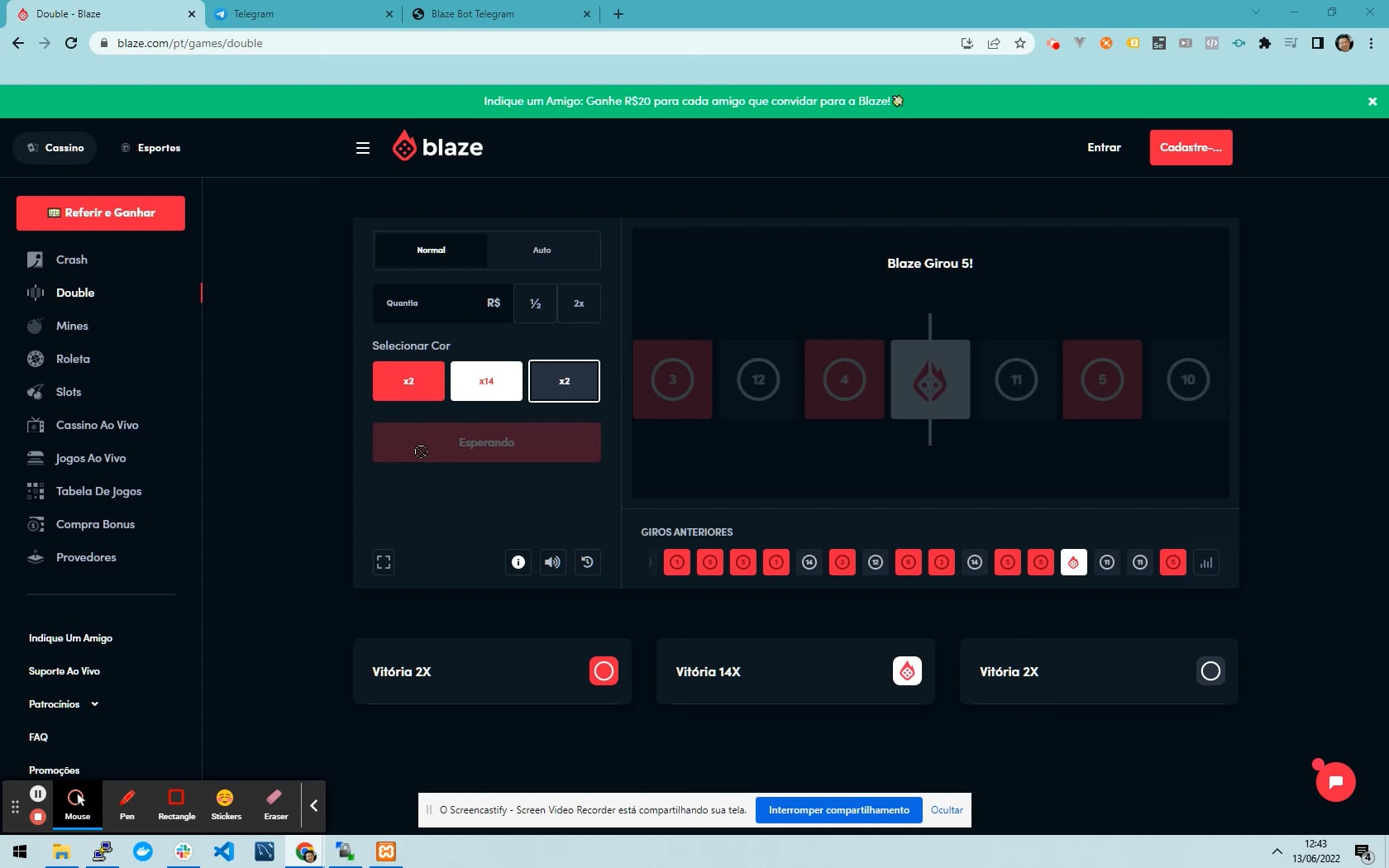Screen dimensions: 1389x868
Task: Select the white x14 color bet
Action: tap(486, 381)
